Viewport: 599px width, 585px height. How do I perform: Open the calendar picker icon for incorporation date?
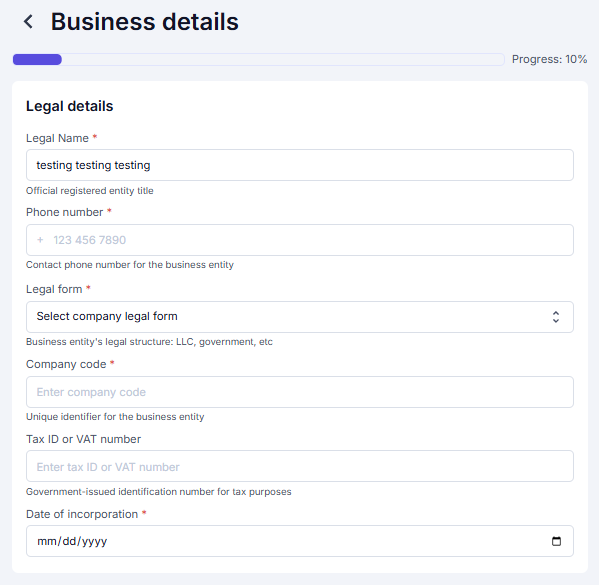point(556,541)
